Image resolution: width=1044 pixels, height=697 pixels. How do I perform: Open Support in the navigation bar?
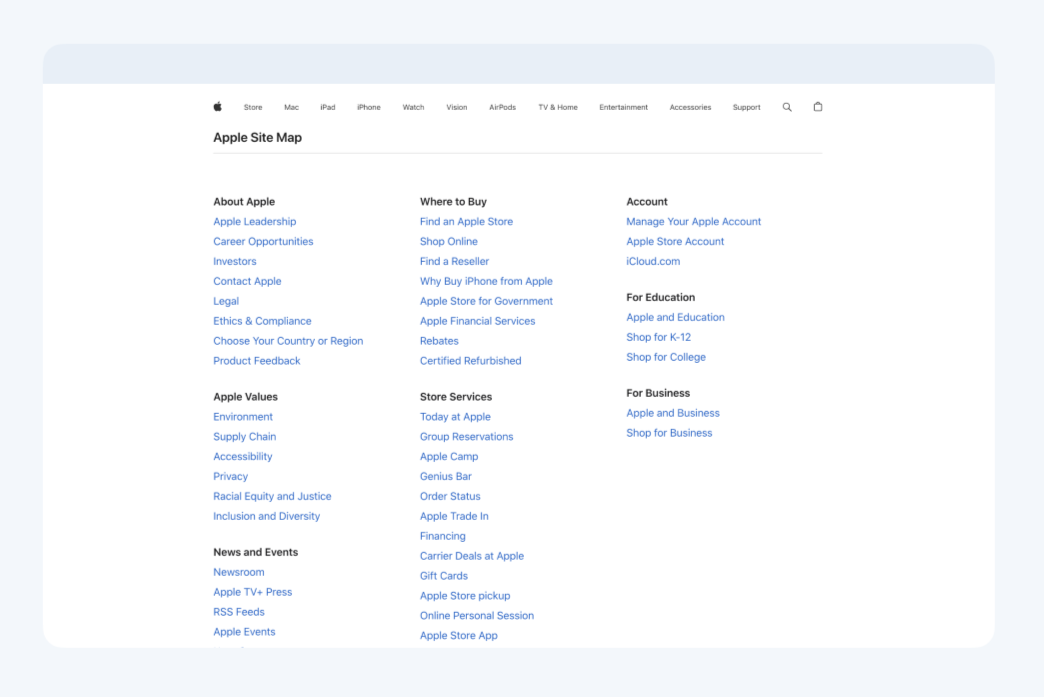coord(746,107)
